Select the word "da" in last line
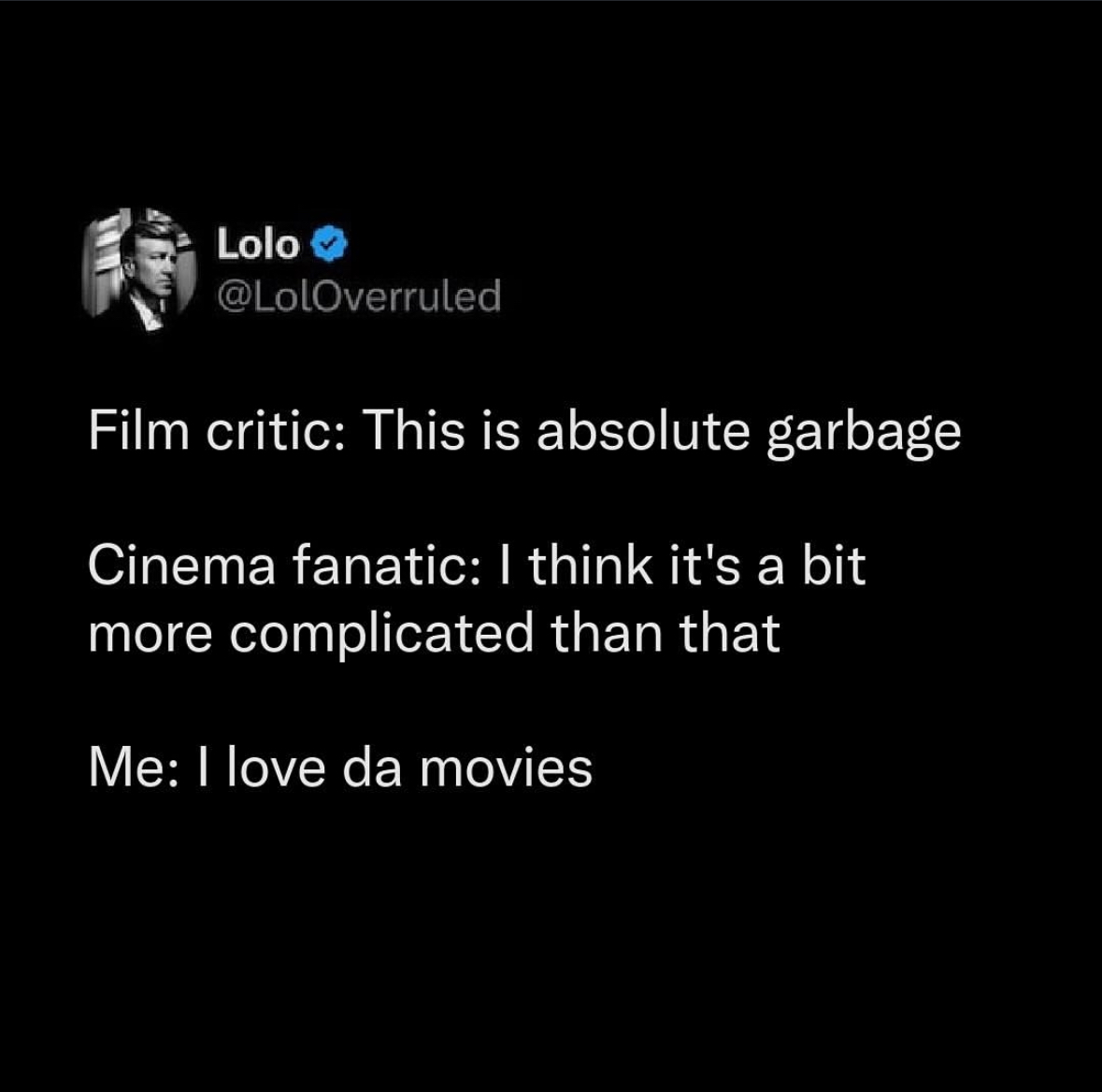Image resolution: width=1102 pixels, height=1092 pixels. pyautogui.click(x=373, y=768)
